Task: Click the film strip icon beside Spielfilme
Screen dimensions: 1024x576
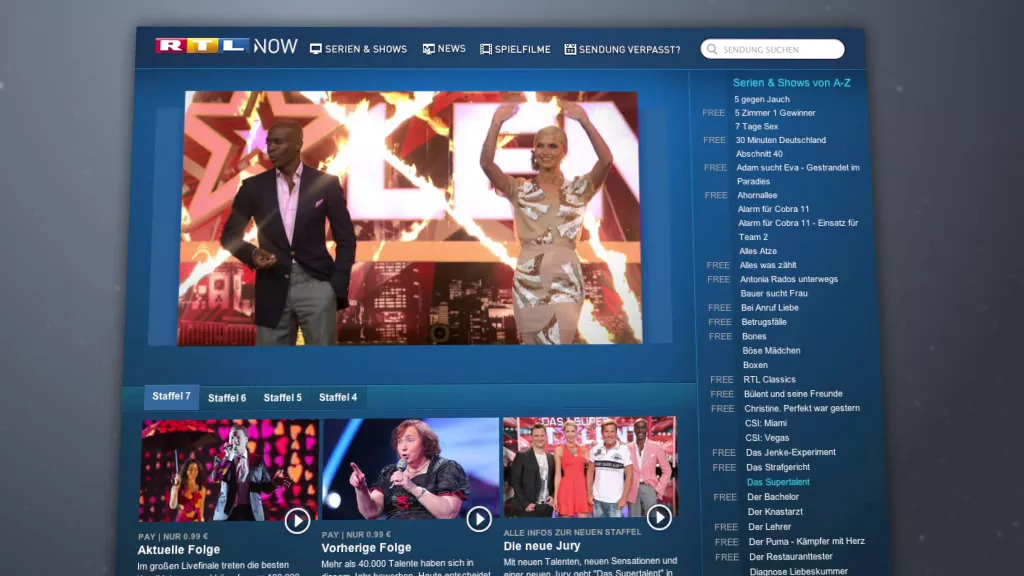Action: pos(486,49)
